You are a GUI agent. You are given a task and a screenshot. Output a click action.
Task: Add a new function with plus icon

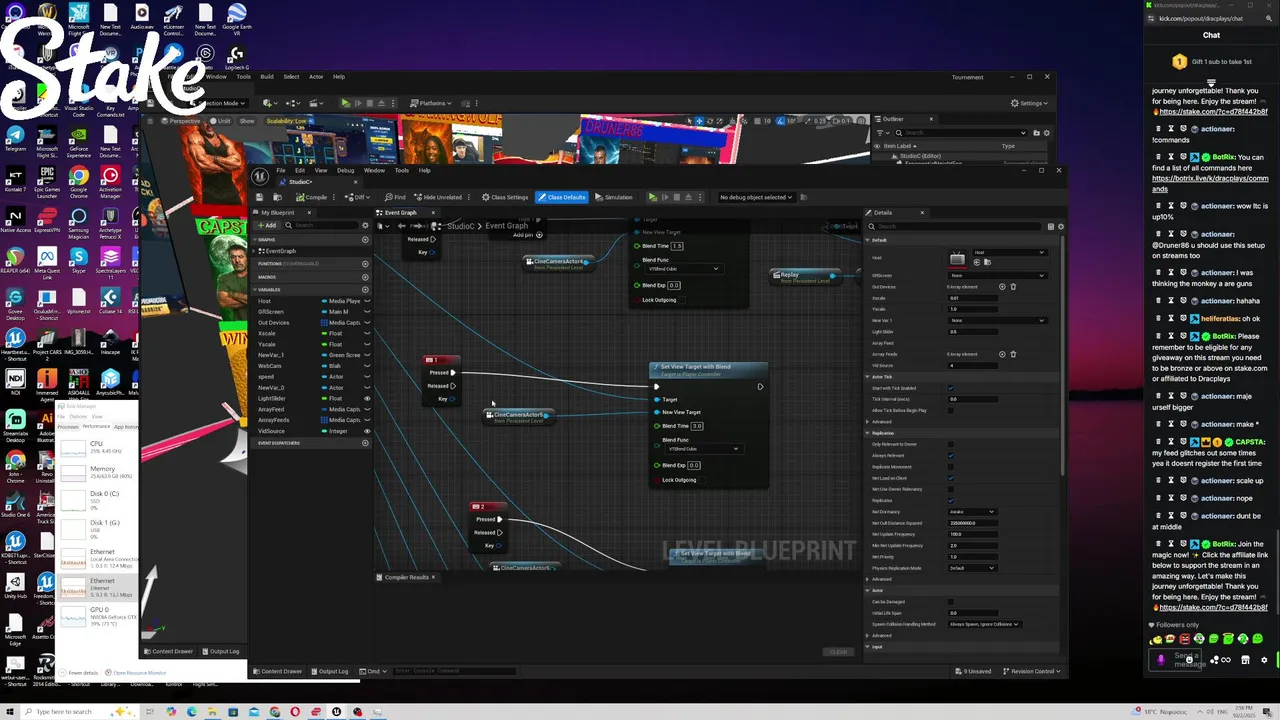point(365,263)
